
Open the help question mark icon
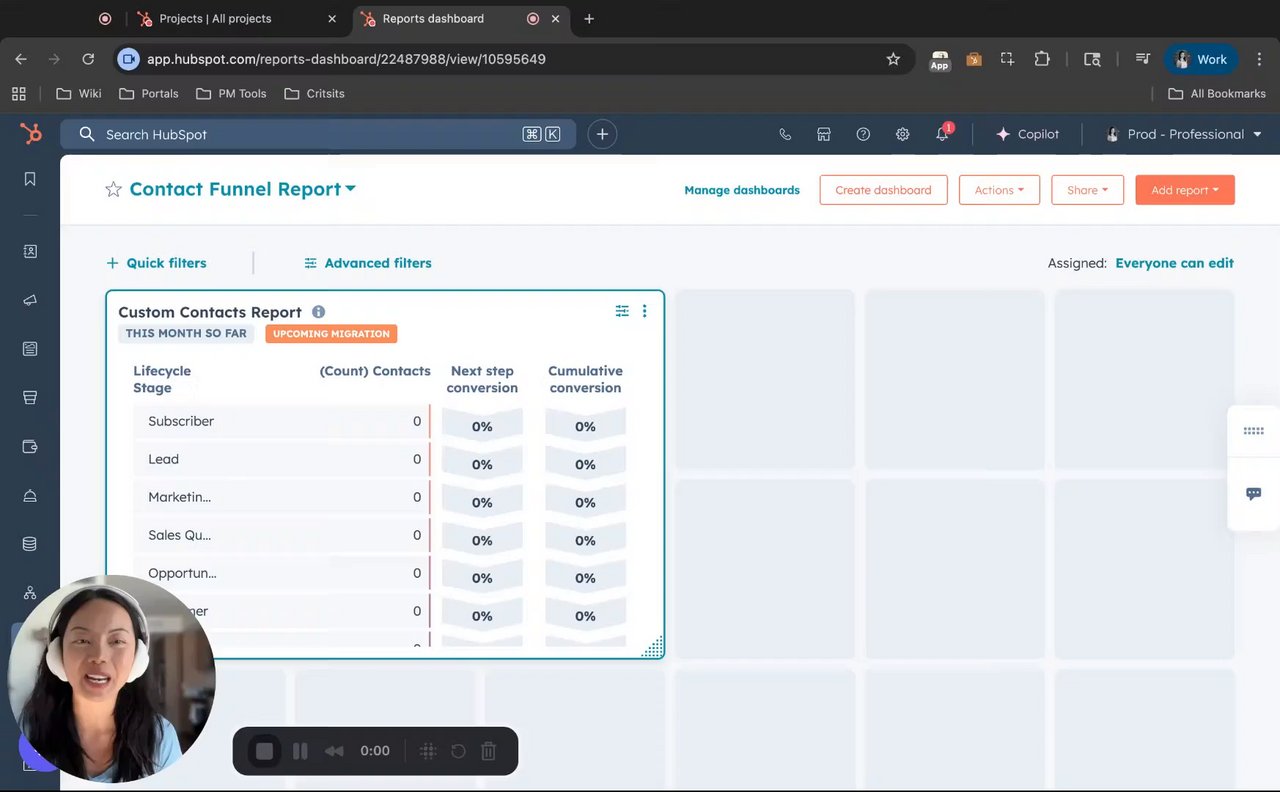[x=863, y=134]
